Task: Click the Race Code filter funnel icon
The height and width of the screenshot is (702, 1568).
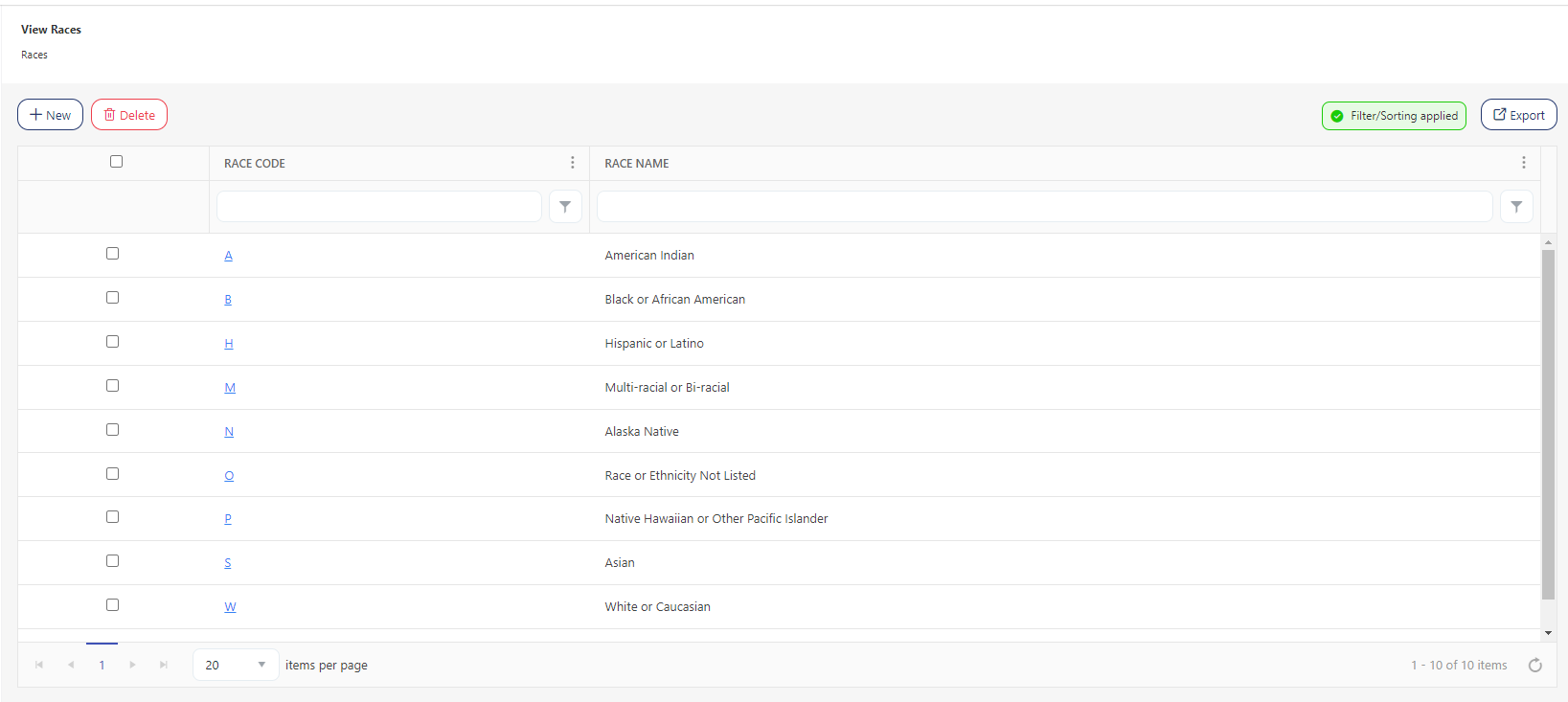Action: (x=565, y=207)
